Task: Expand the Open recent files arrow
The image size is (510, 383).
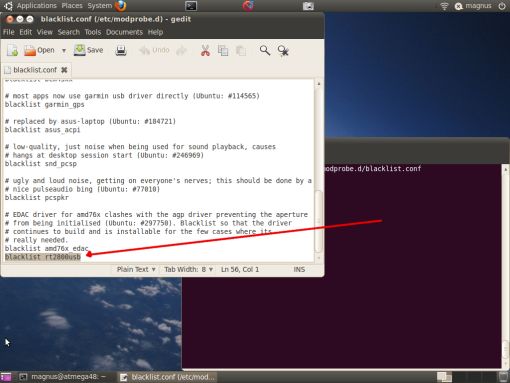Action: (x=64, y=51)
